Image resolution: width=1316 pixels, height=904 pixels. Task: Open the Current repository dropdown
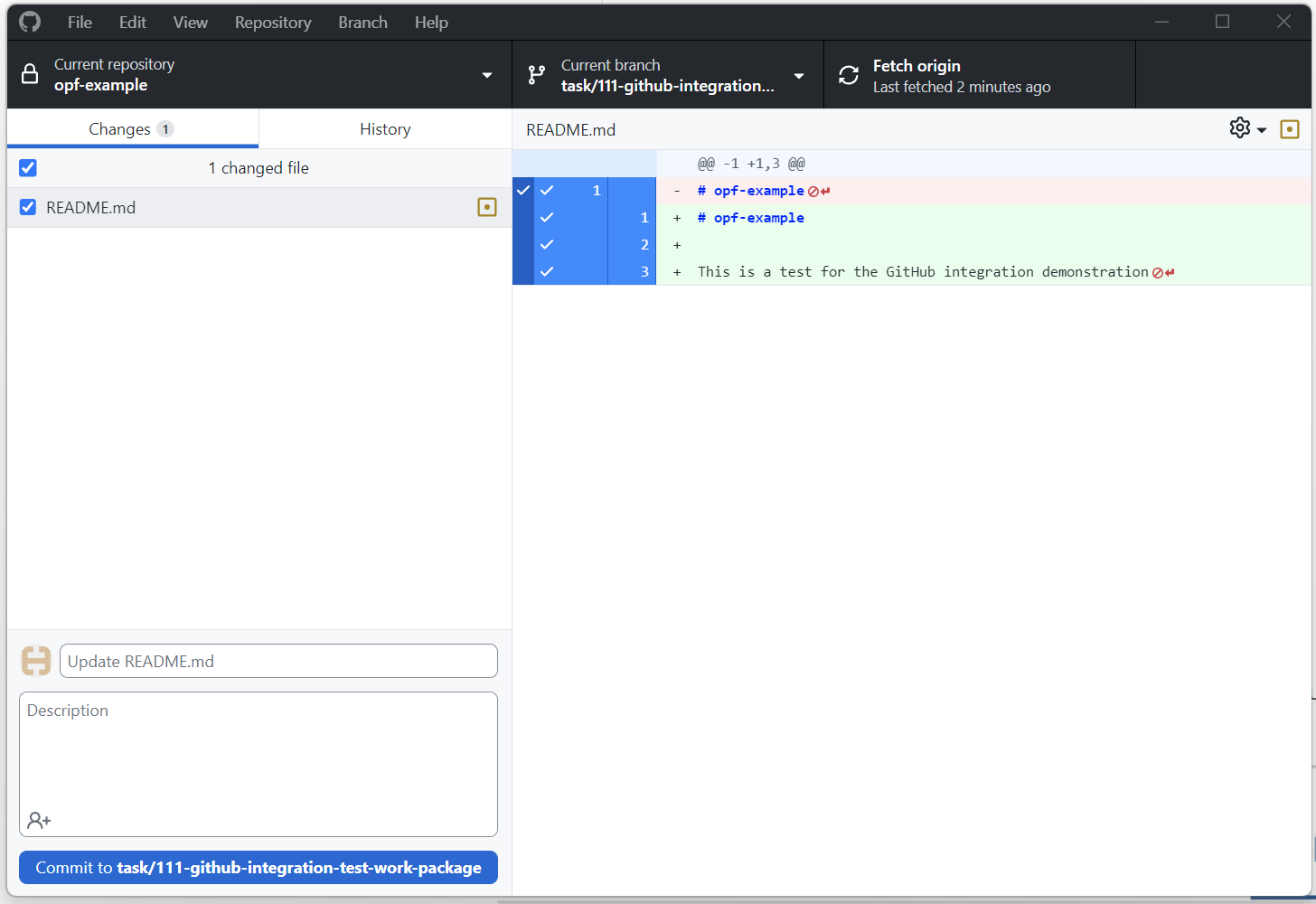[486, 75]
